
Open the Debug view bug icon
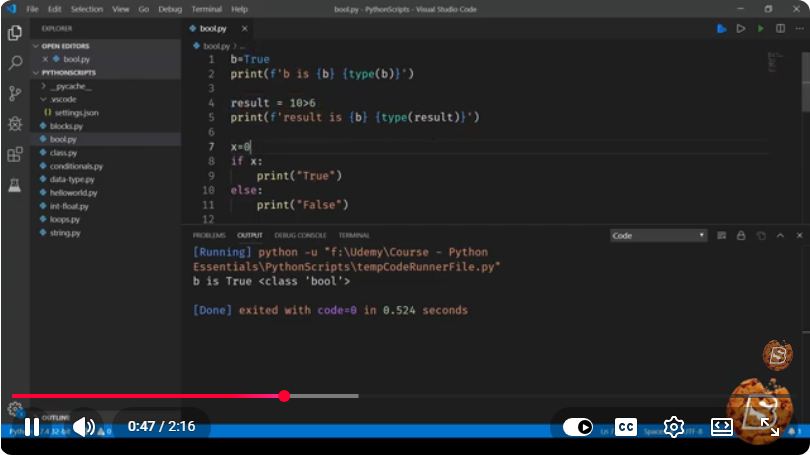coord(15,123)
